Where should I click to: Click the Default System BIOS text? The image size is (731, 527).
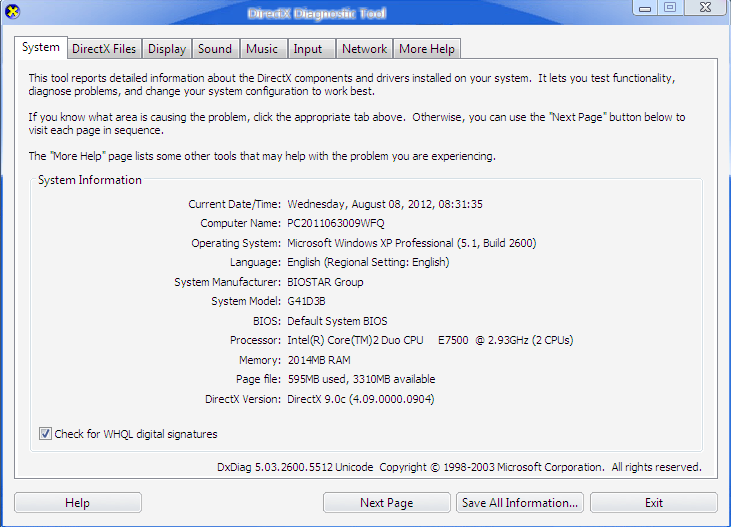[x=337, y=321]
